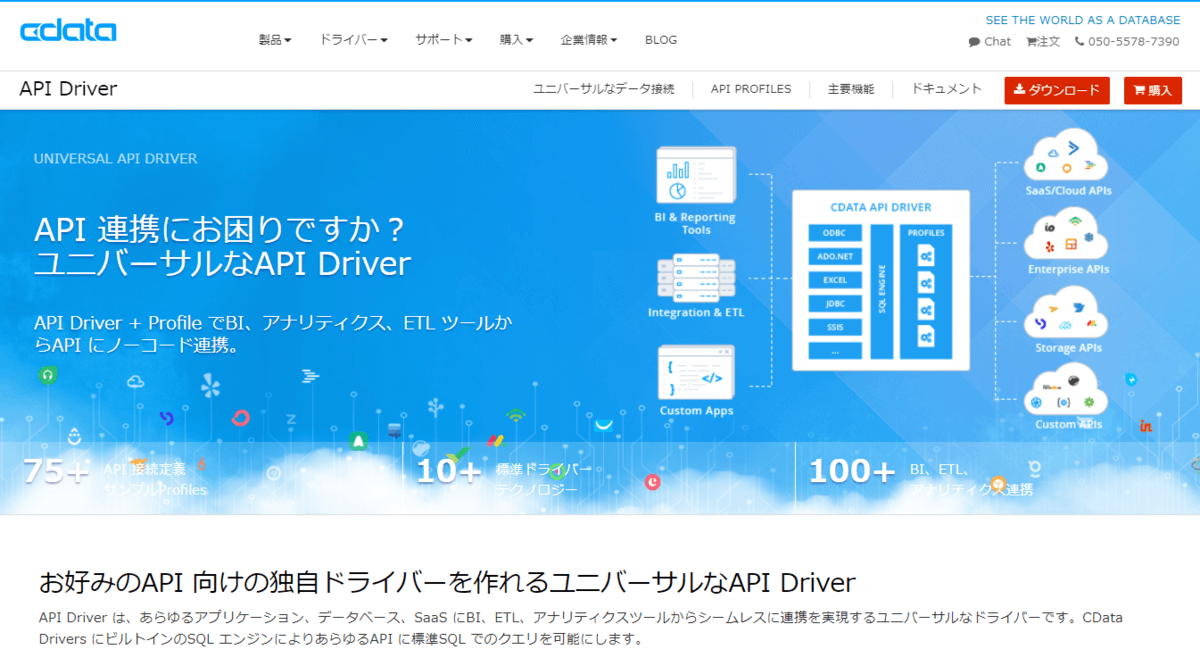Go to 主要機能 section
This screenshot has width=1200, height=666.
(851, 89)
